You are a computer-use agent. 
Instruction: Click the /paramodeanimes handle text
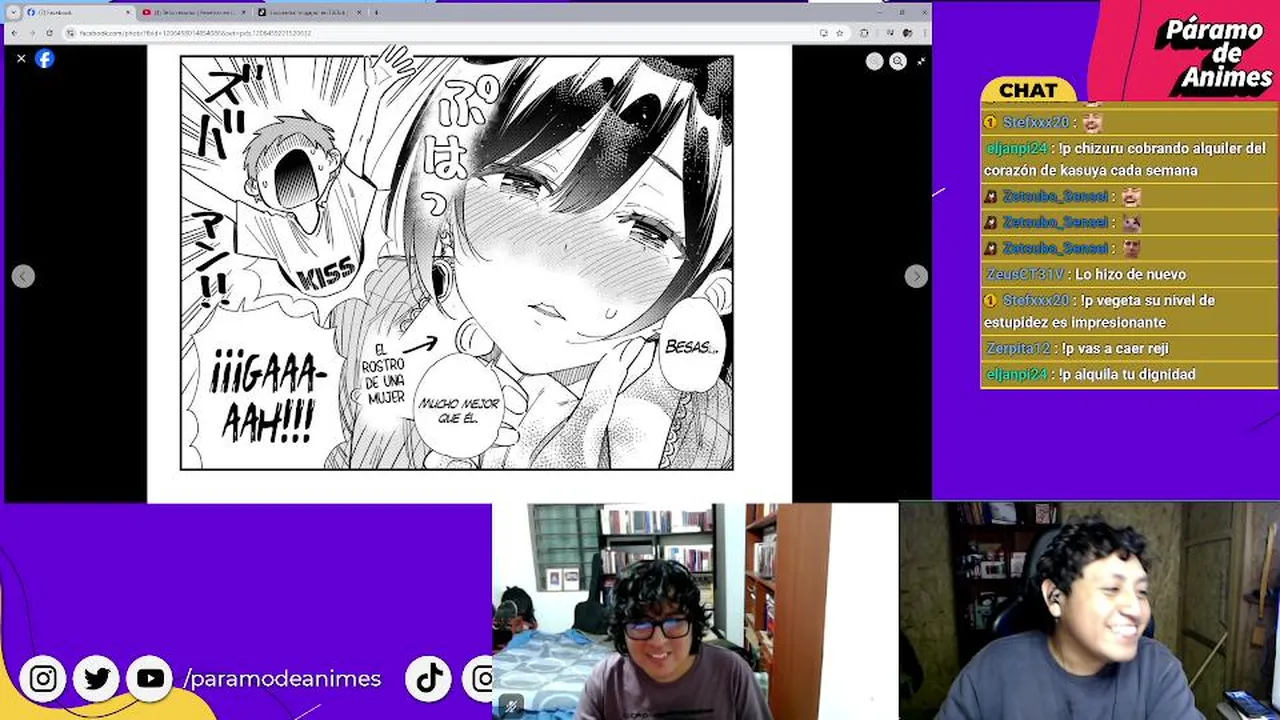pos(283,679)
